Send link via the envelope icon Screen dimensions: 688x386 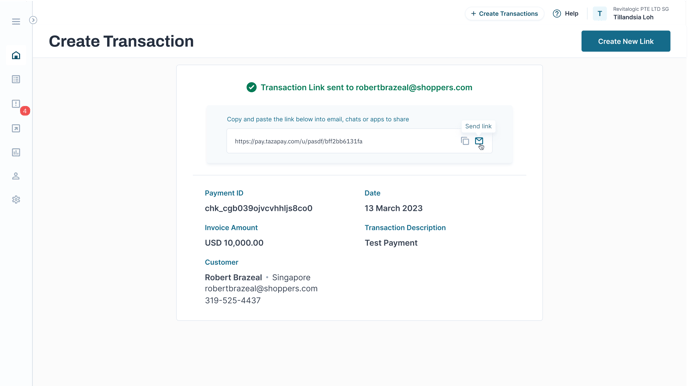(479, 141)
